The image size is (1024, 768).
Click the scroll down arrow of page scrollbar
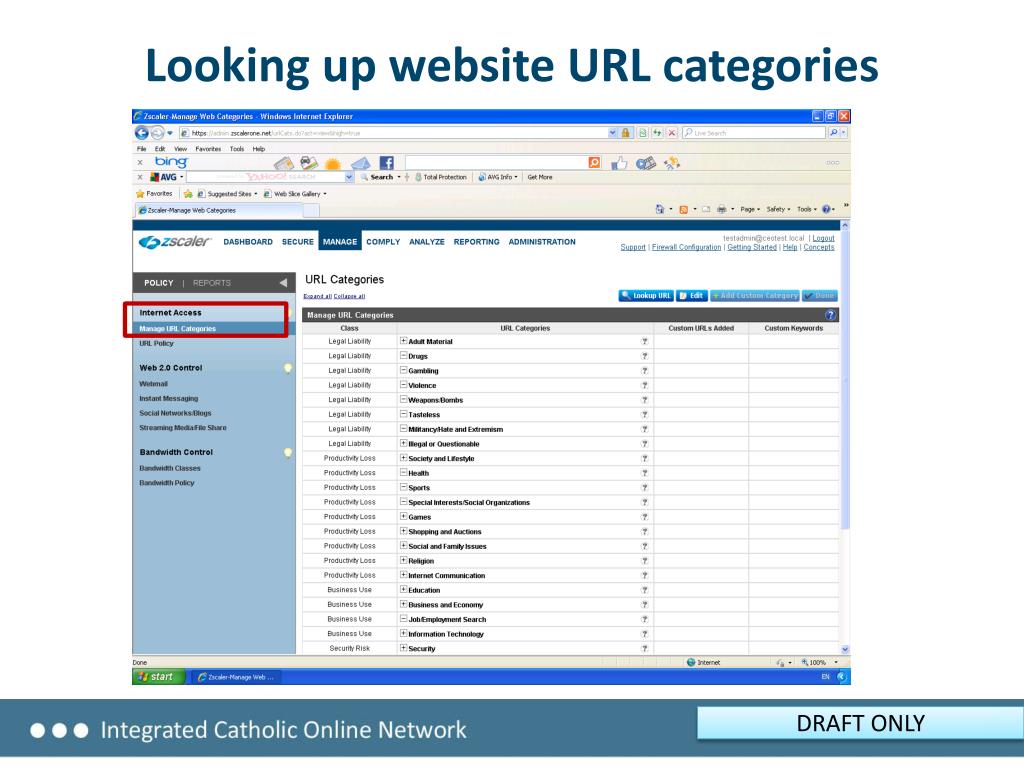[x=845, y=650]
